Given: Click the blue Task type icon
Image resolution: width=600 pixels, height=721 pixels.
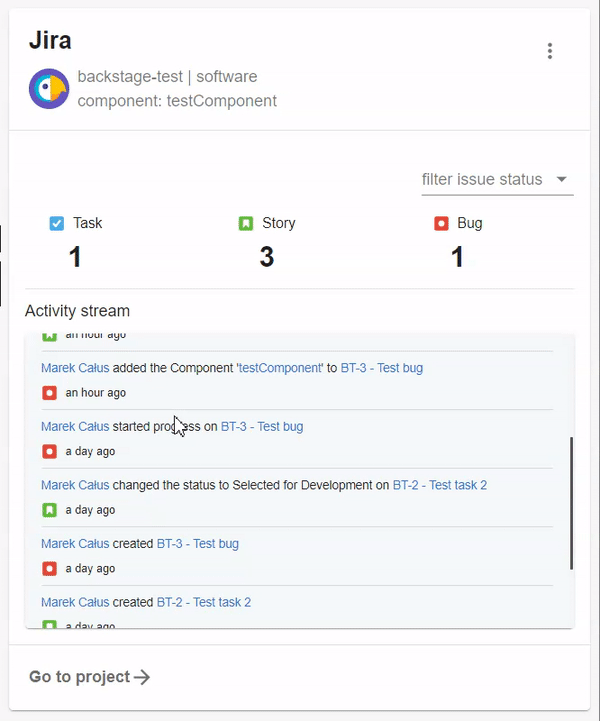Looking at the screenshot, I should (57, 223).
